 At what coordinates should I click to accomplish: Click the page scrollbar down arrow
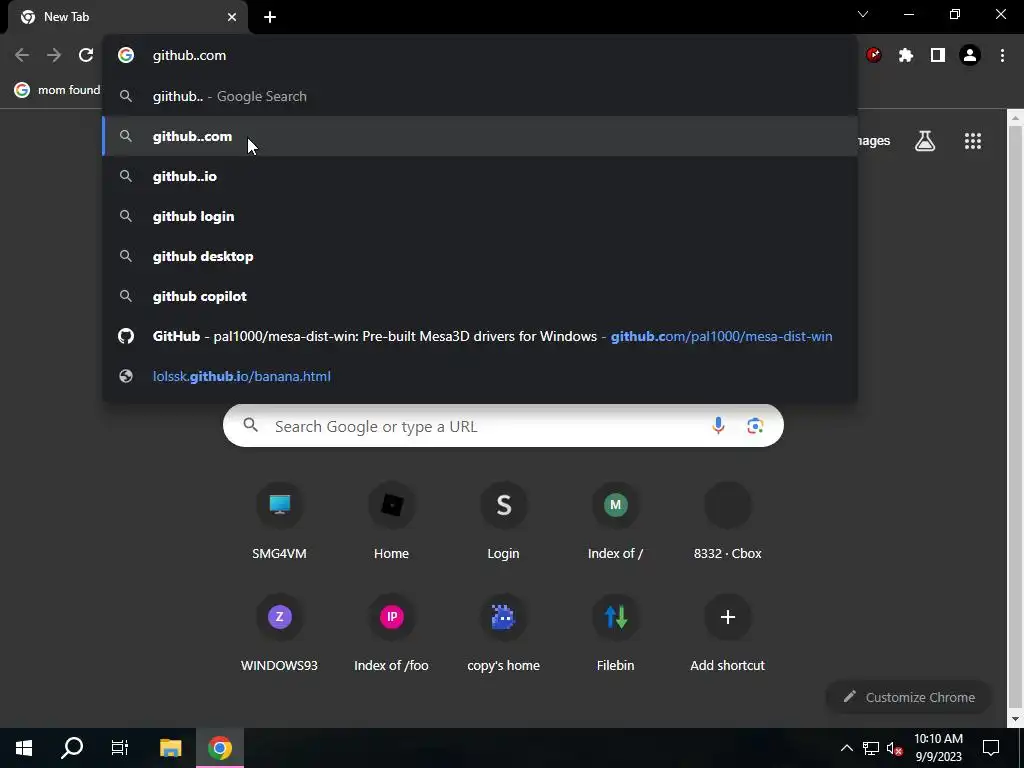click(1015, 719)
